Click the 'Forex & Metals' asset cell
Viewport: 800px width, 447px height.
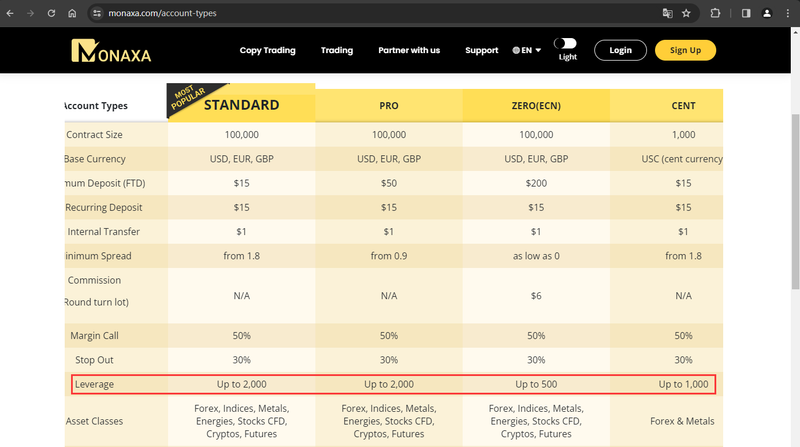682,421
